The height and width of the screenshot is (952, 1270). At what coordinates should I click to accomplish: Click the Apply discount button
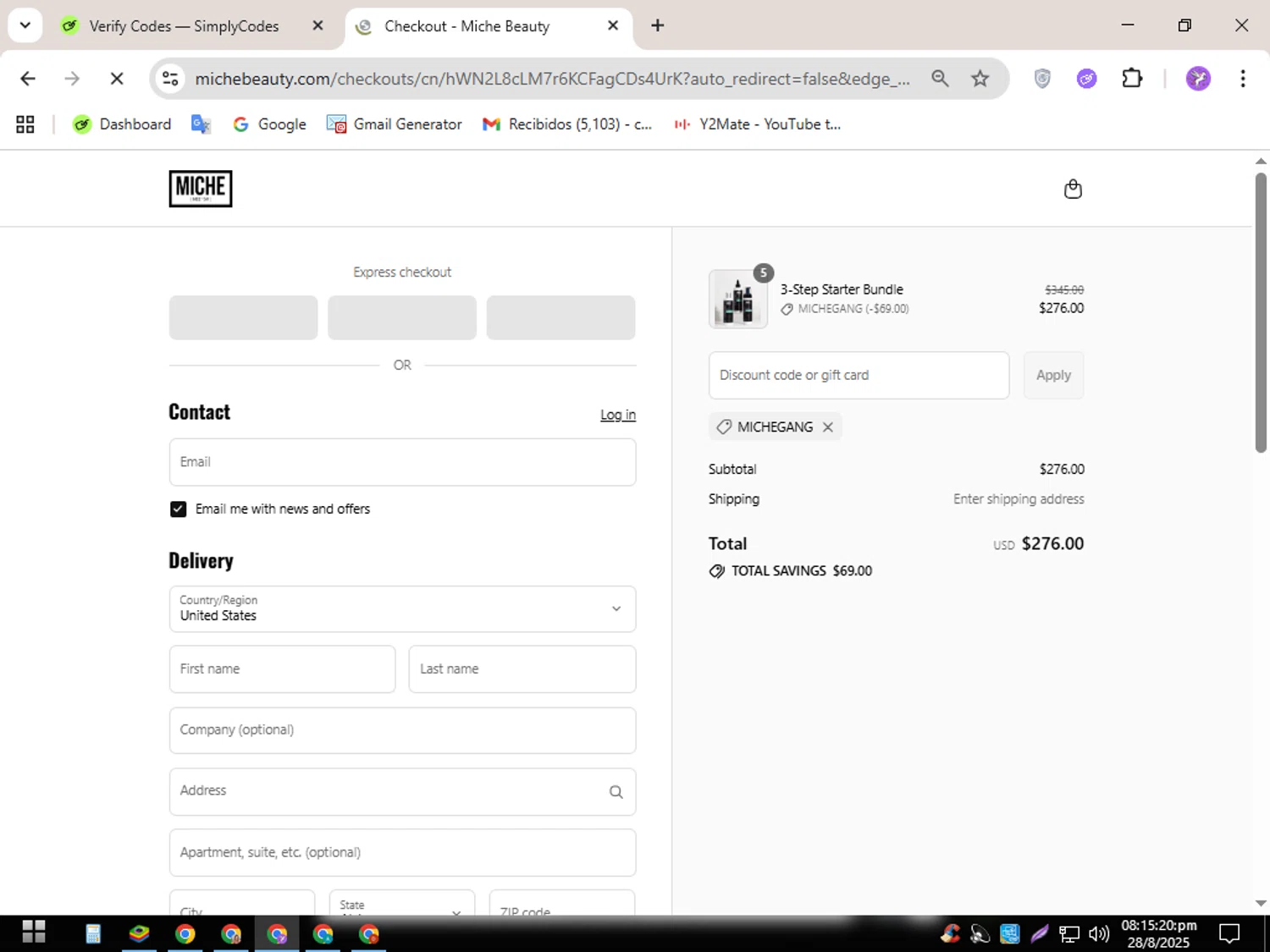click(x=1053, y=375)
